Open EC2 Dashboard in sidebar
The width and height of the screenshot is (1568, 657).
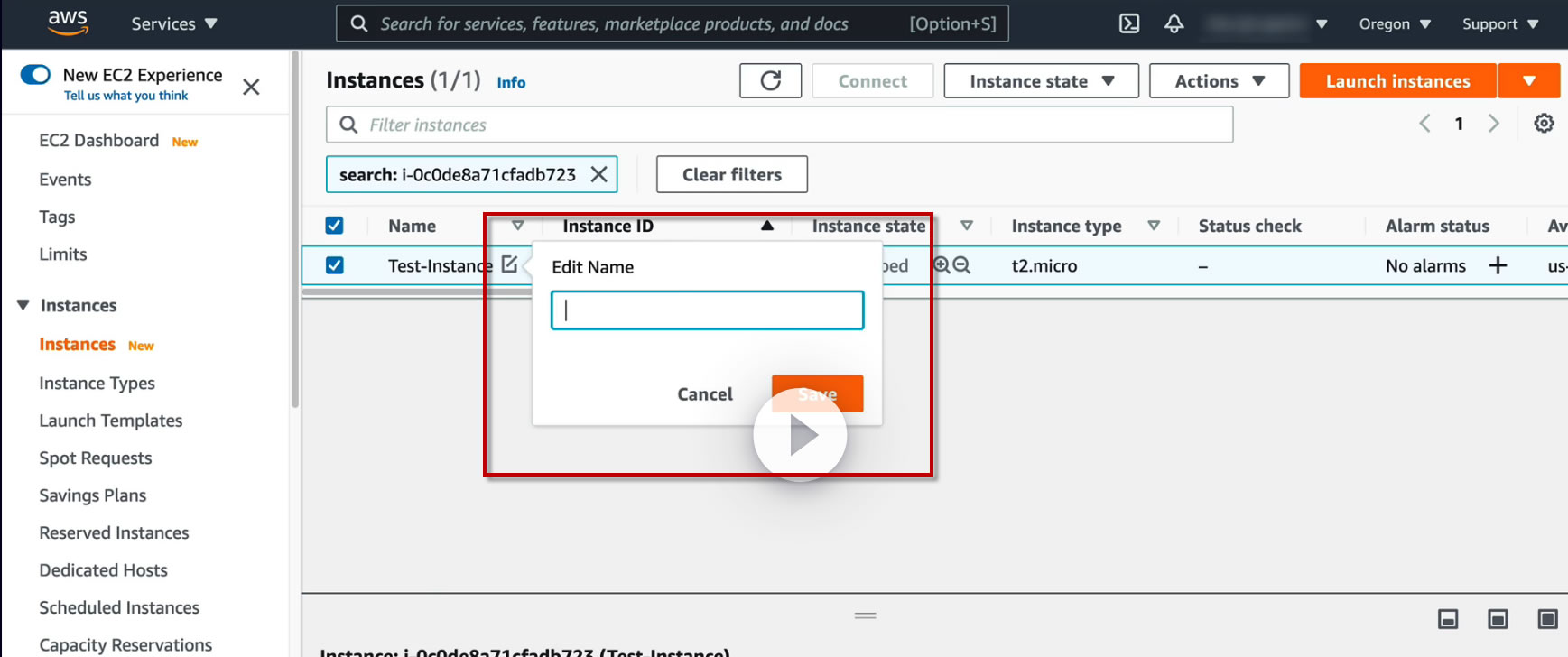coord(99,141)
